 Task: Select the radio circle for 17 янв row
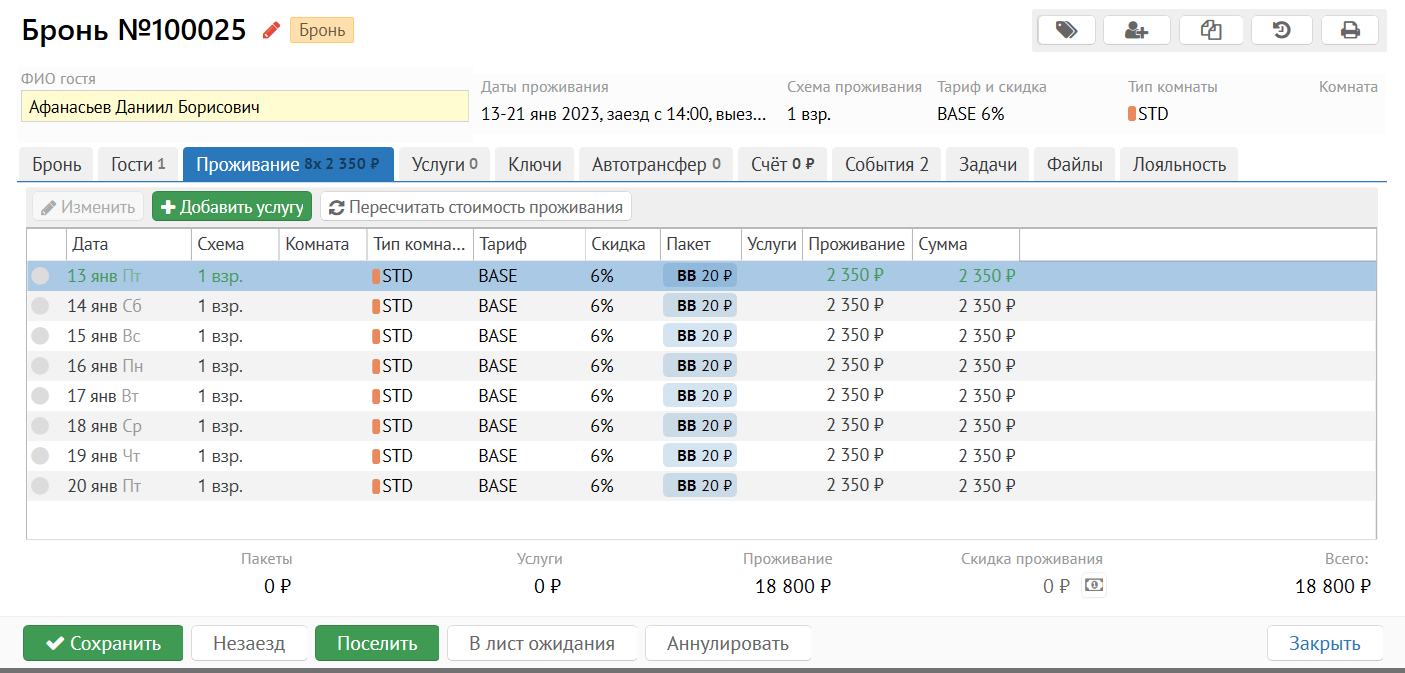coord(40,396)
